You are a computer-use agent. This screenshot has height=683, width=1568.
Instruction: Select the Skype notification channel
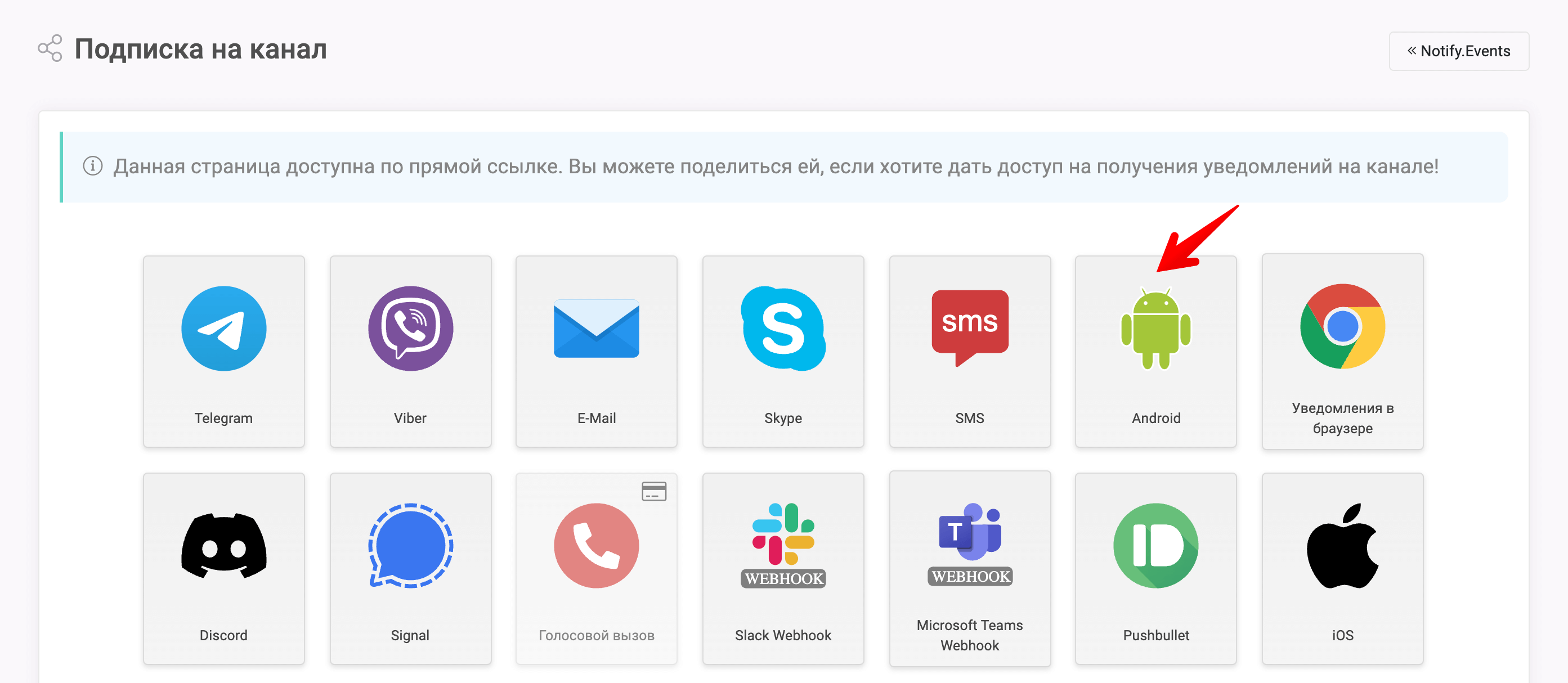click(x=783, y=349)
